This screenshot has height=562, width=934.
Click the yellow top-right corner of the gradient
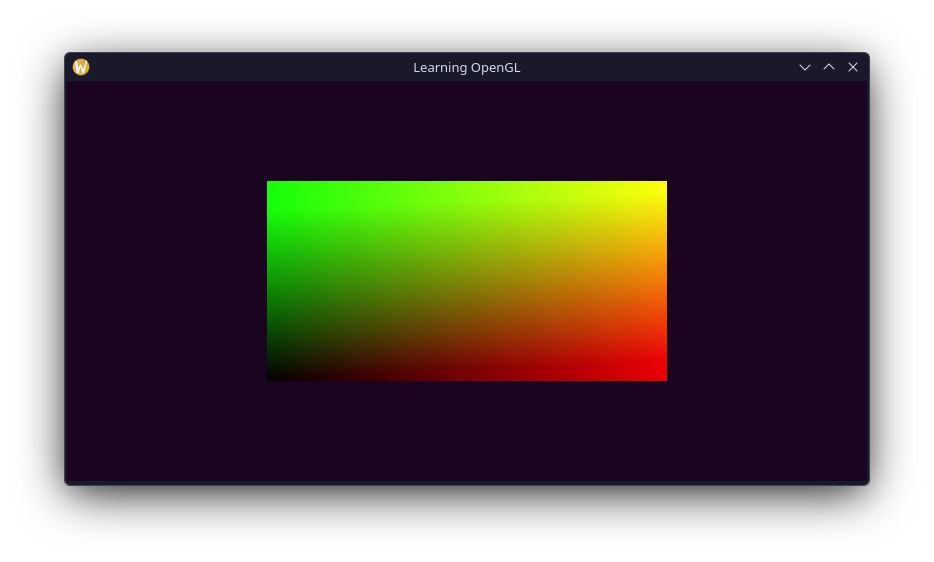pos(660,187)
